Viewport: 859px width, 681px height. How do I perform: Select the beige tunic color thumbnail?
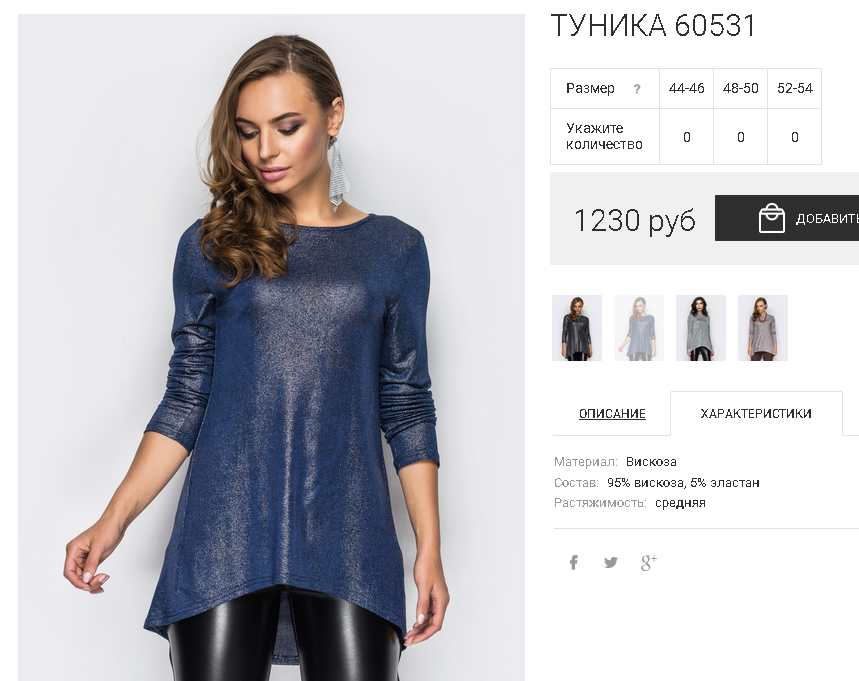[x=763, y=328]
